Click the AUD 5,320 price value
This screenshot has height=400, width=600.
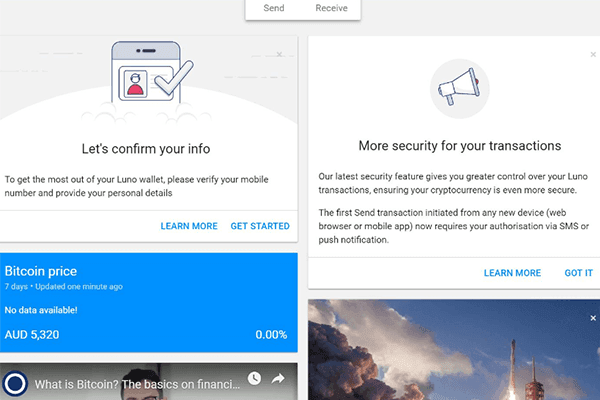pyautogui.click(x=32, y=335)
